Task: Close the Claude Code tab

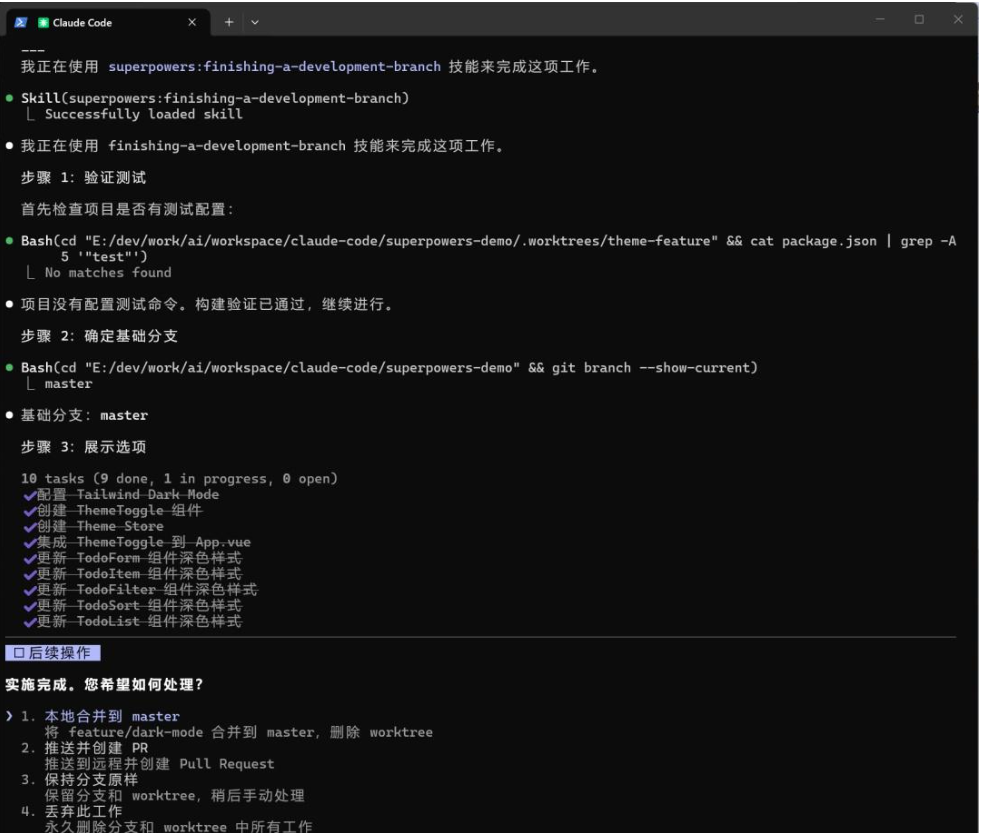Action: coord(192,22)
